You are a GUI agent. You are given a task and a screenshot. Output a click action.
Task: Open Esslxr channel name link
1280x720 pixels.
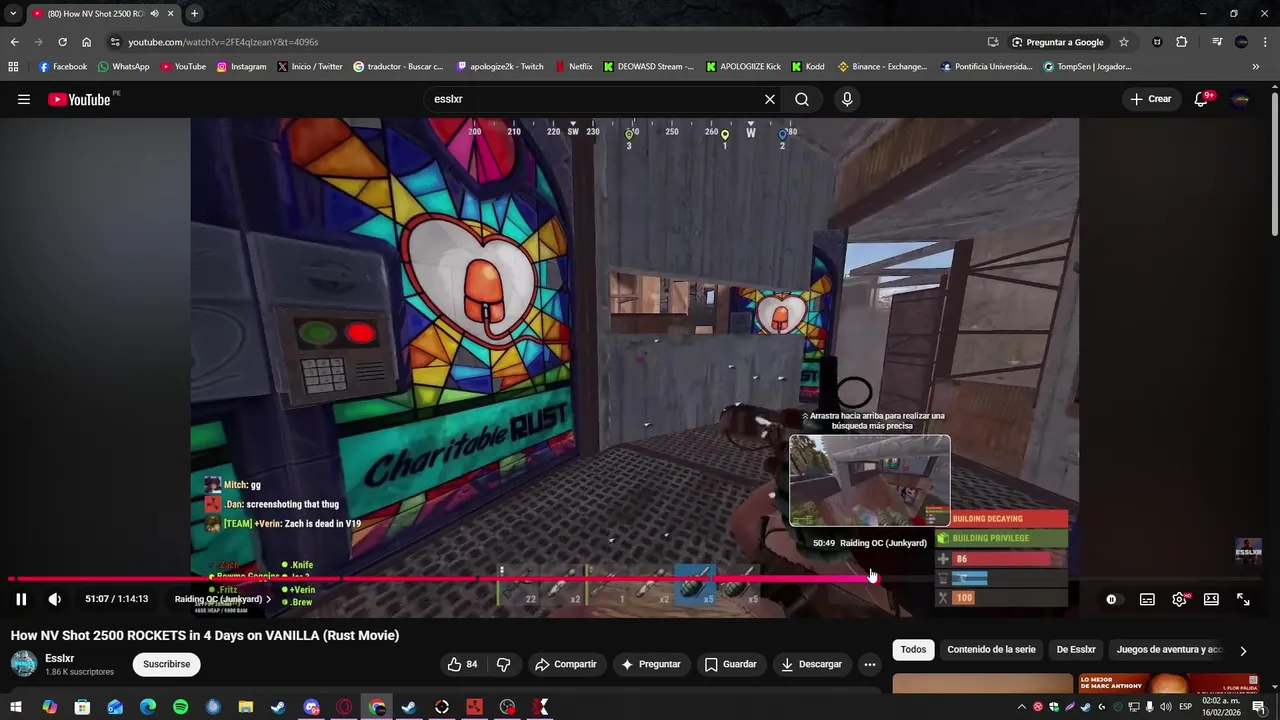(60, 658)
